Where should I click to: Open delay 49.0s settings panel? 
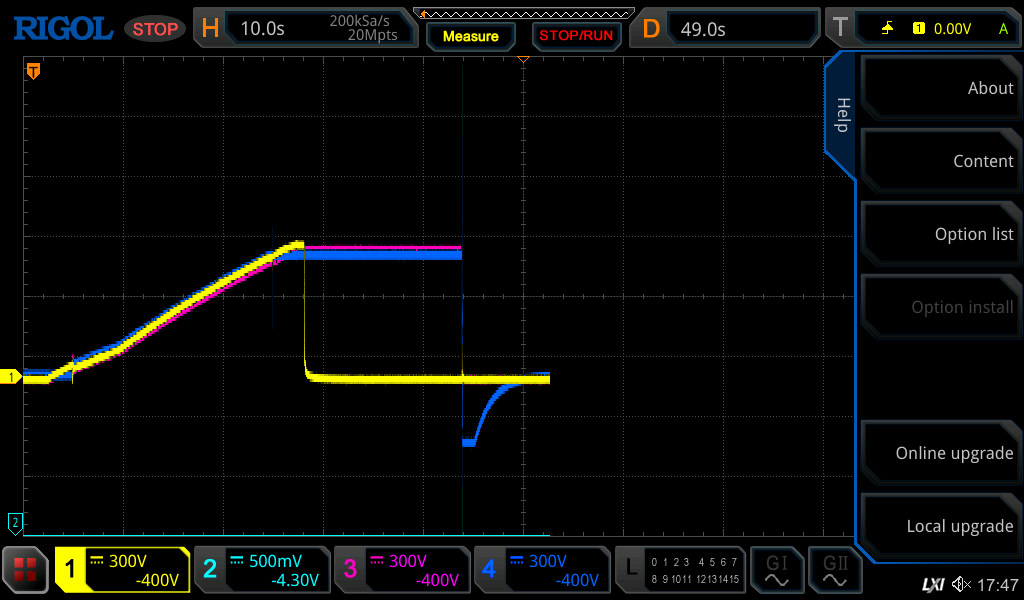tap(725, 29)
